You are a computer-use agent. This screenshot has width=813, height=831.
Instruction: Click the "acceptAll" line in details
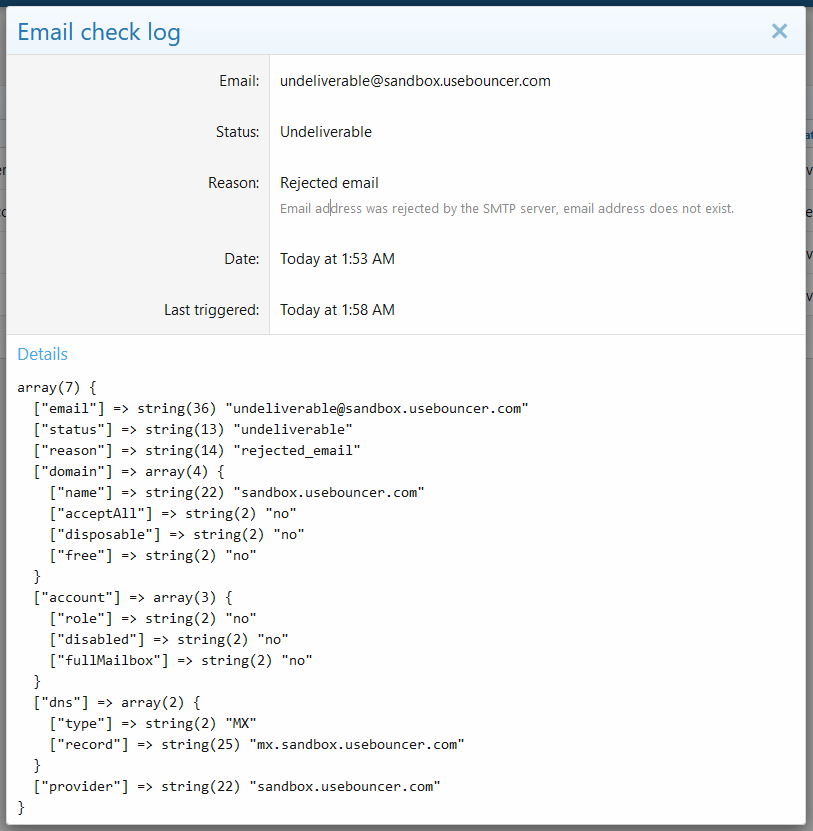pos(172,513)
